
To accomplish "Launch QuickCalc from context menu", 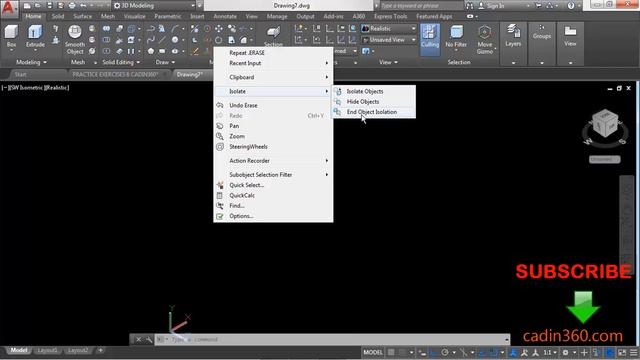I will [273, 196].
